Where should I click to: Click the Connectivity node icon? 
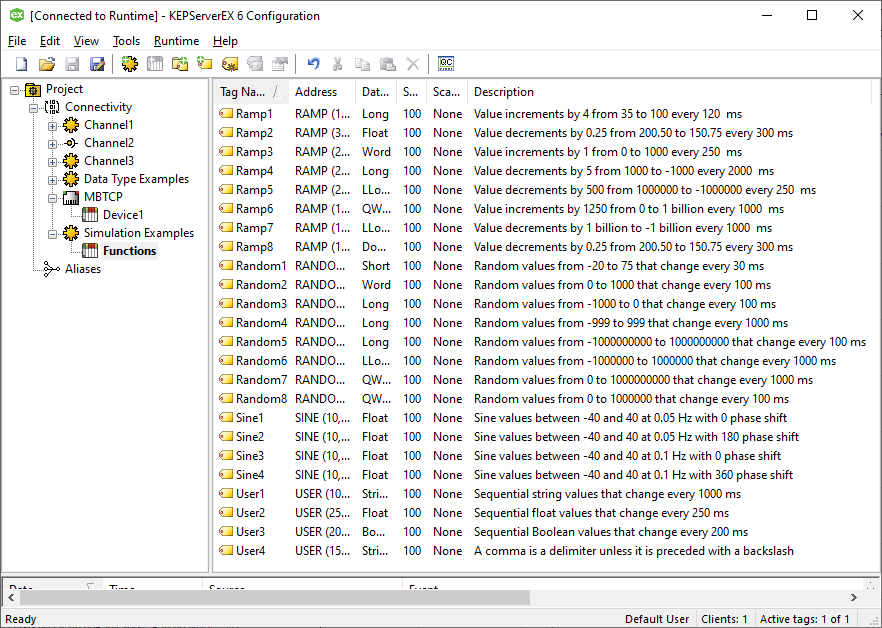[x=52, y=107]
